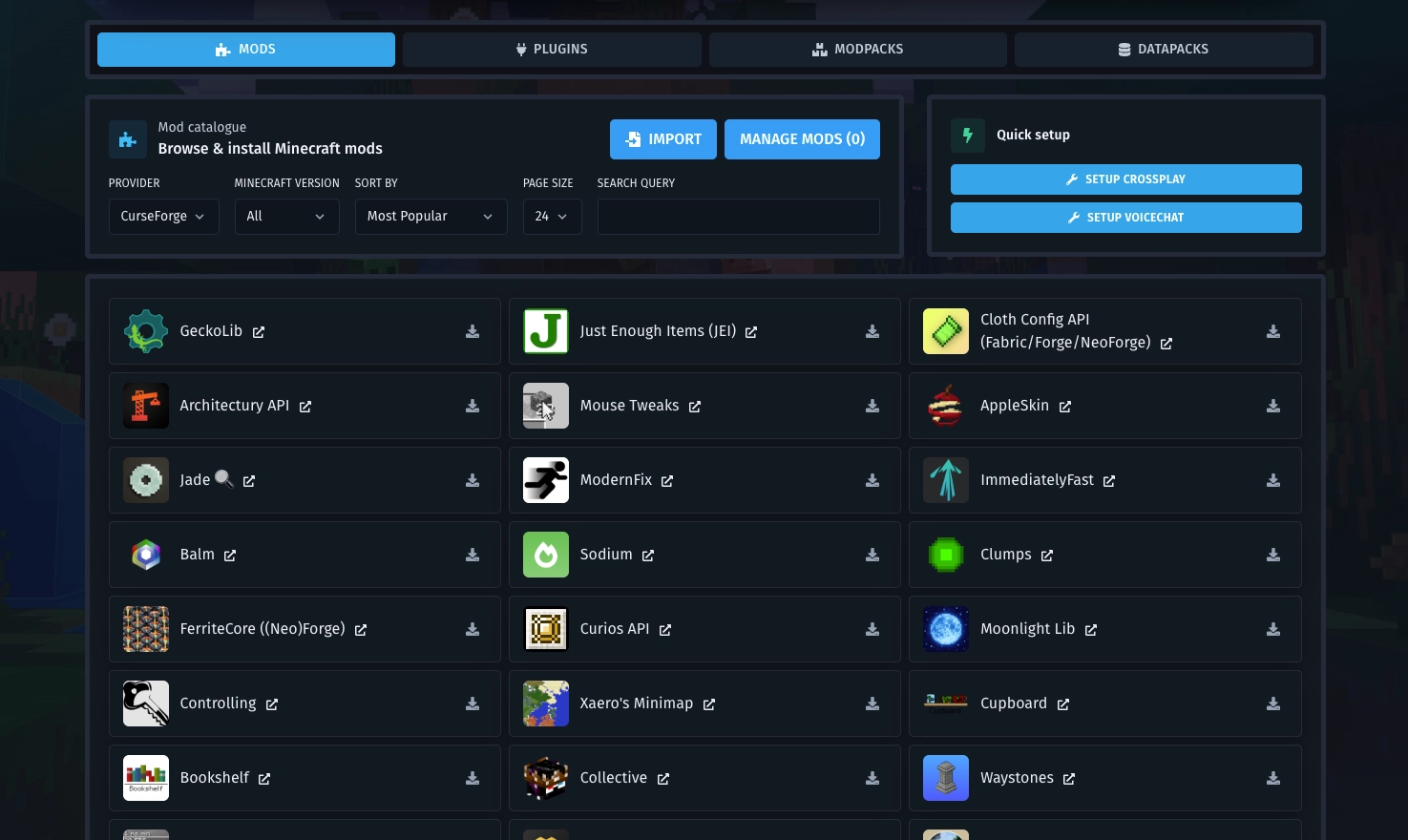The height and width of the screenshot is (840, 1408).
Task: Click the ImmediatelyFast name text
Action: tap(1037, 480)
